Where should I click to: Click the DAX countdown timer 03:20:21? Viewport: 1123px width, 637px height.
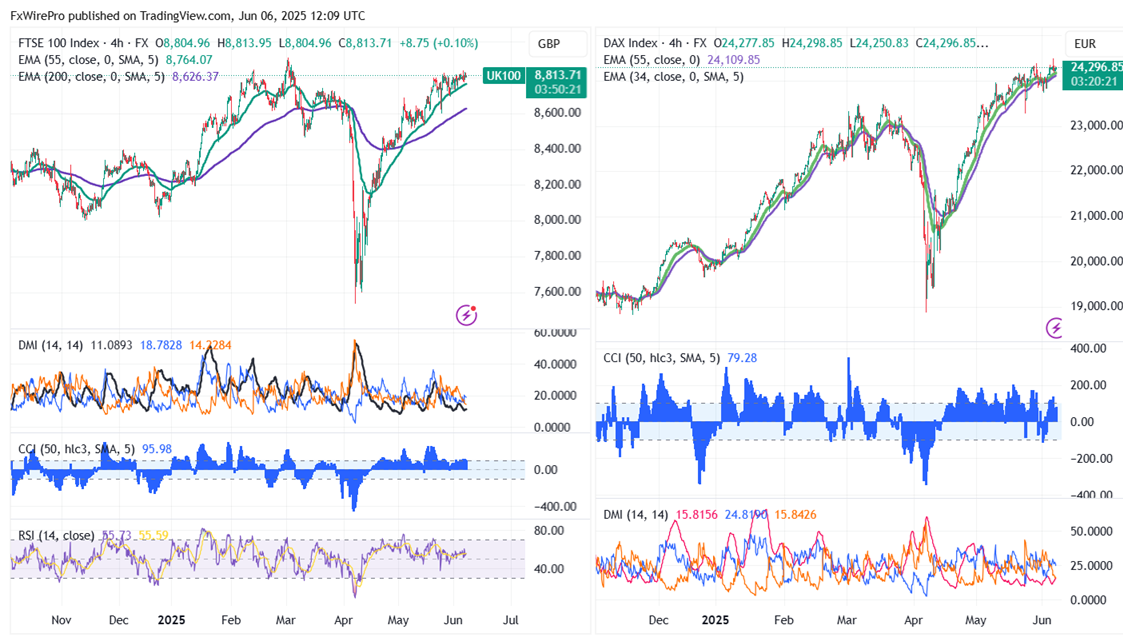click(x=1096, y=82)
